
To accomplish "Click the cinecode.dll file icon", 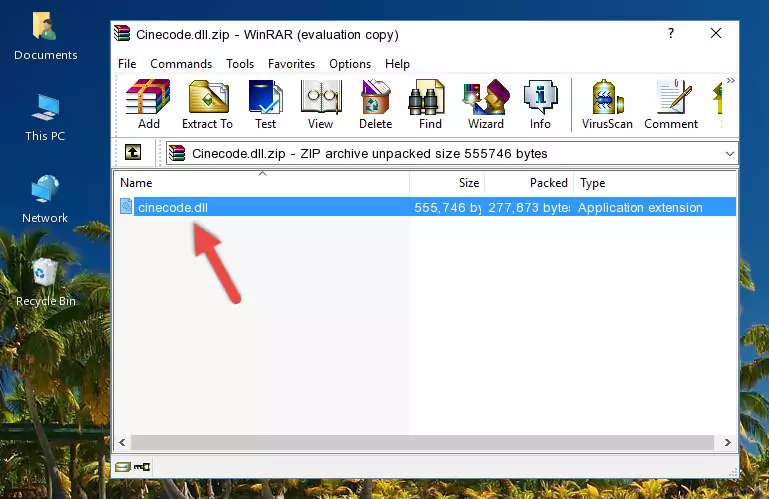I will 126,207.
